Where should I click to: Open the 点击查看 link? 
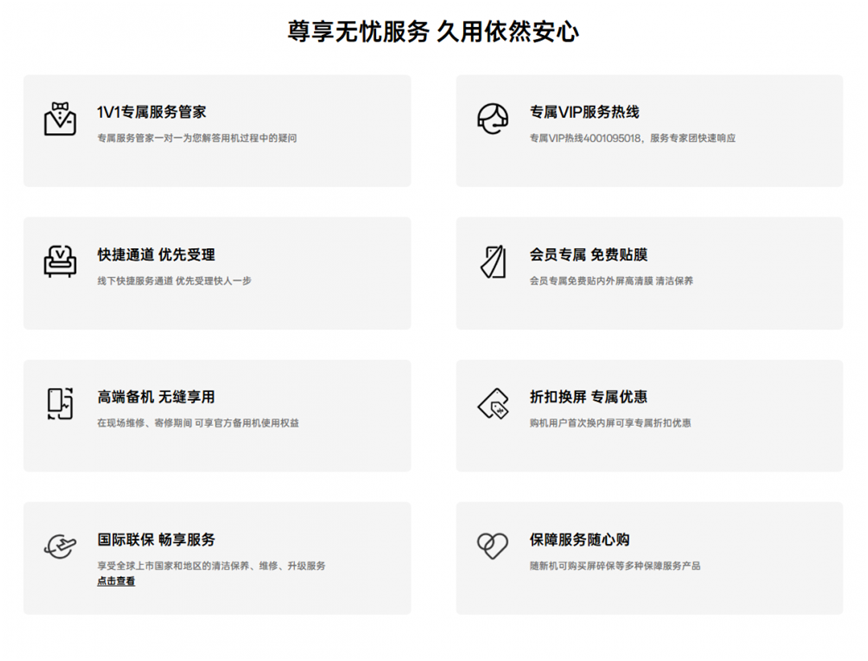click(x=116, y=581)
